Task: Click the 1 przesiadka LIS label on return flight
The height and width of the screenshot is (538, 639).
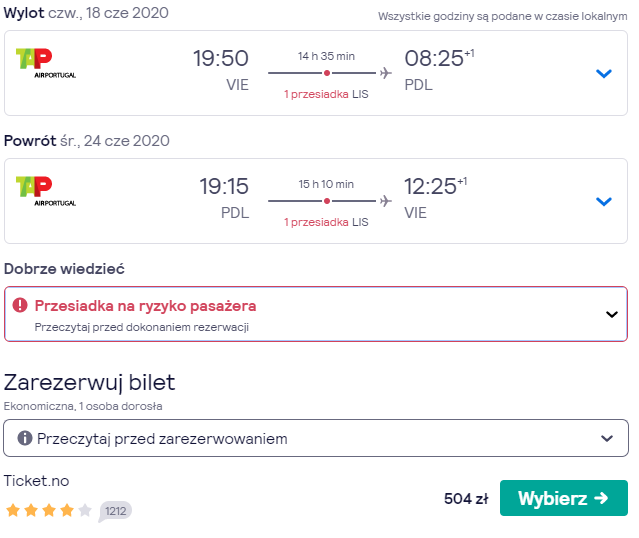Action: point(326,222)
